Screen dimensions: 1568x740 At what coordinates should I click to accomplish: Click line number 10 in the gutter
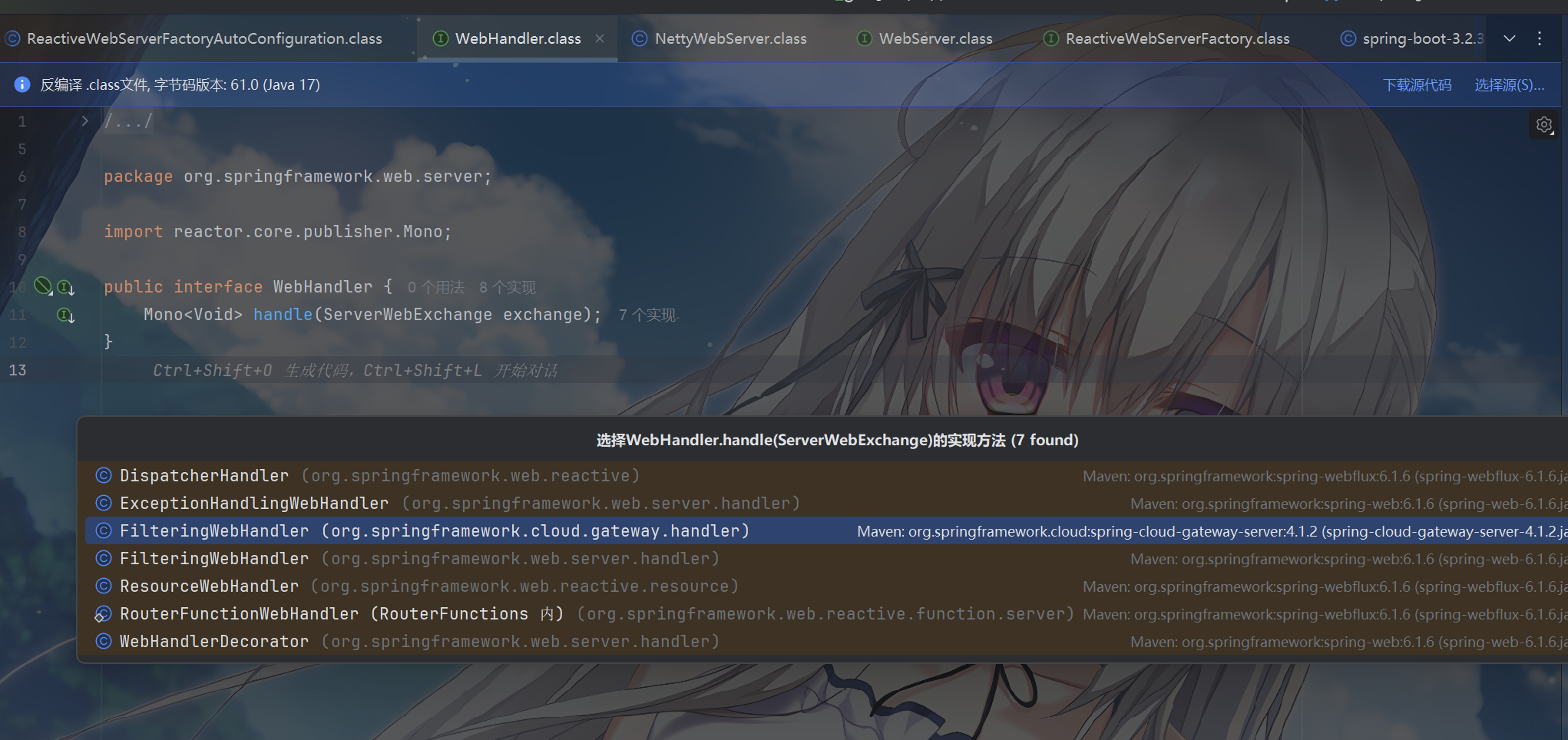click(x=18, y=287)
